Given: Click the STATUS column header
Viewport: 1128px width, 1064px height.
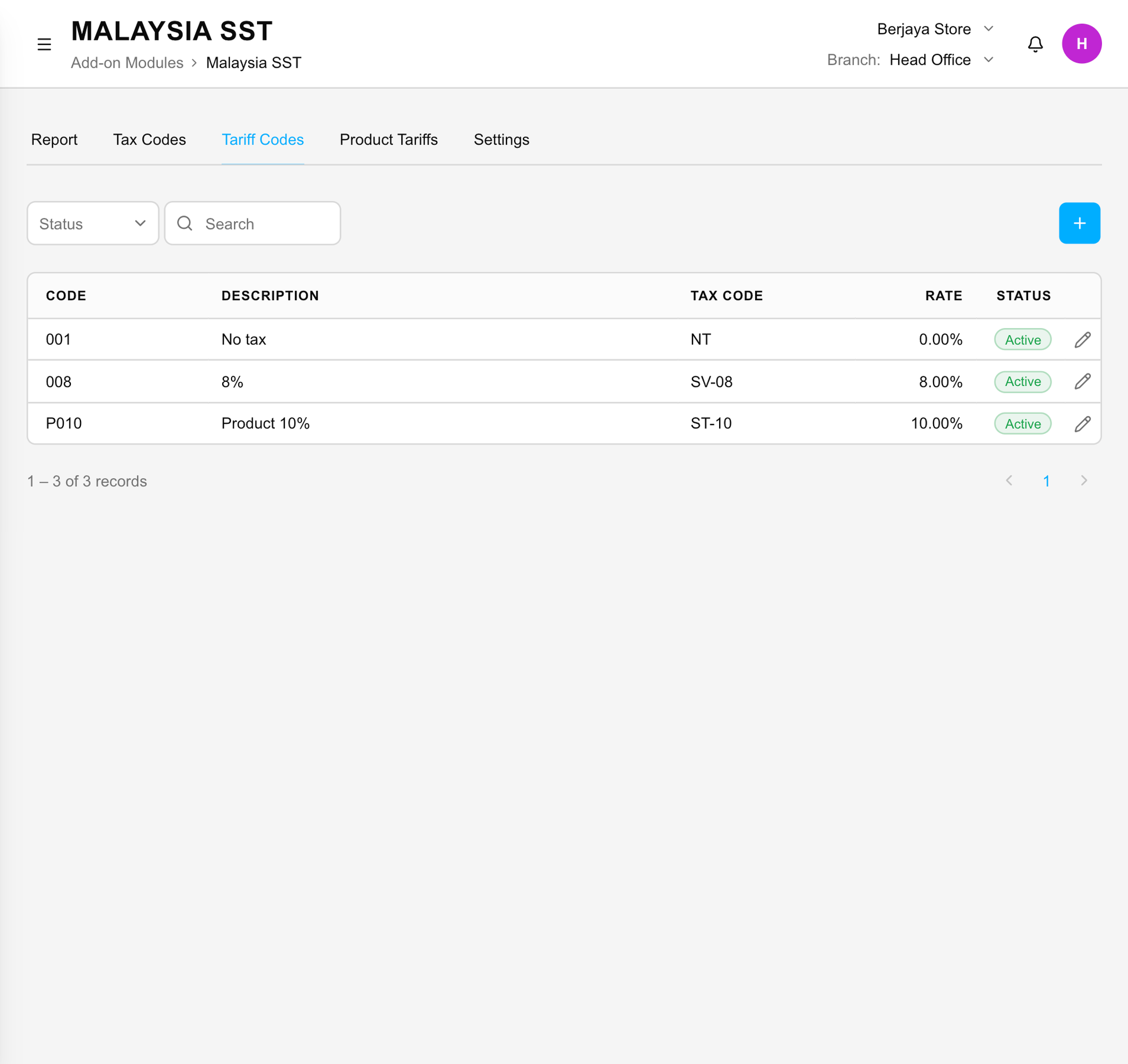Looking at the screenshot, I should (x=1024, y=296).
